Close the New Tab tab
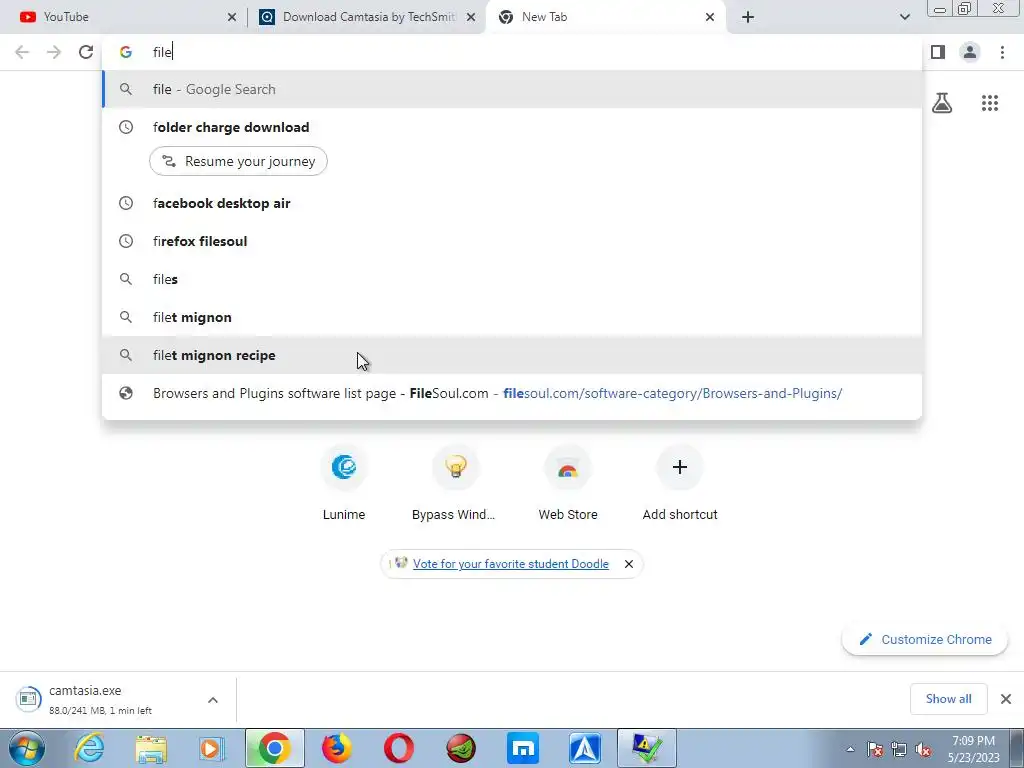 click(x=710, y=17)
